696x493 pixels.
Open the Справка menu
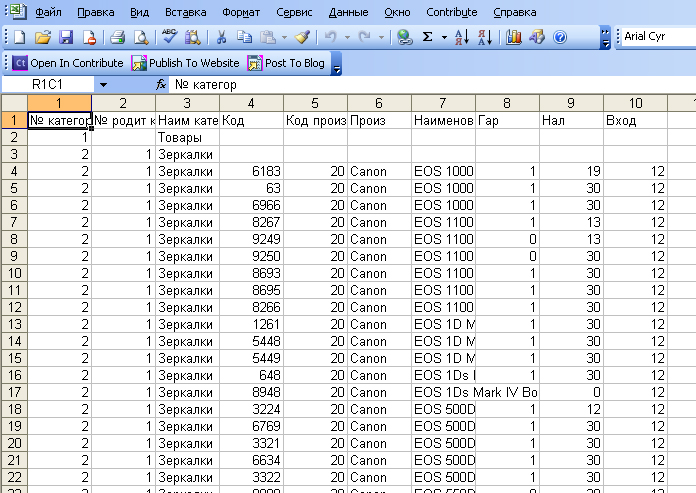click(x=514, y=12)
